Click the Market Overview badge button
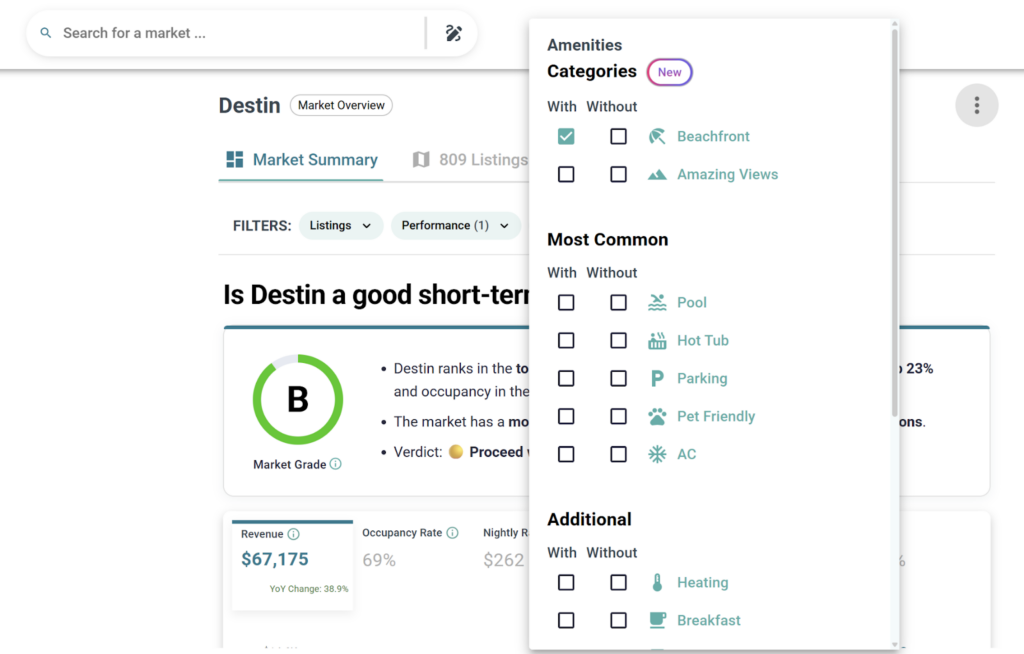 (x=341, y=105)
